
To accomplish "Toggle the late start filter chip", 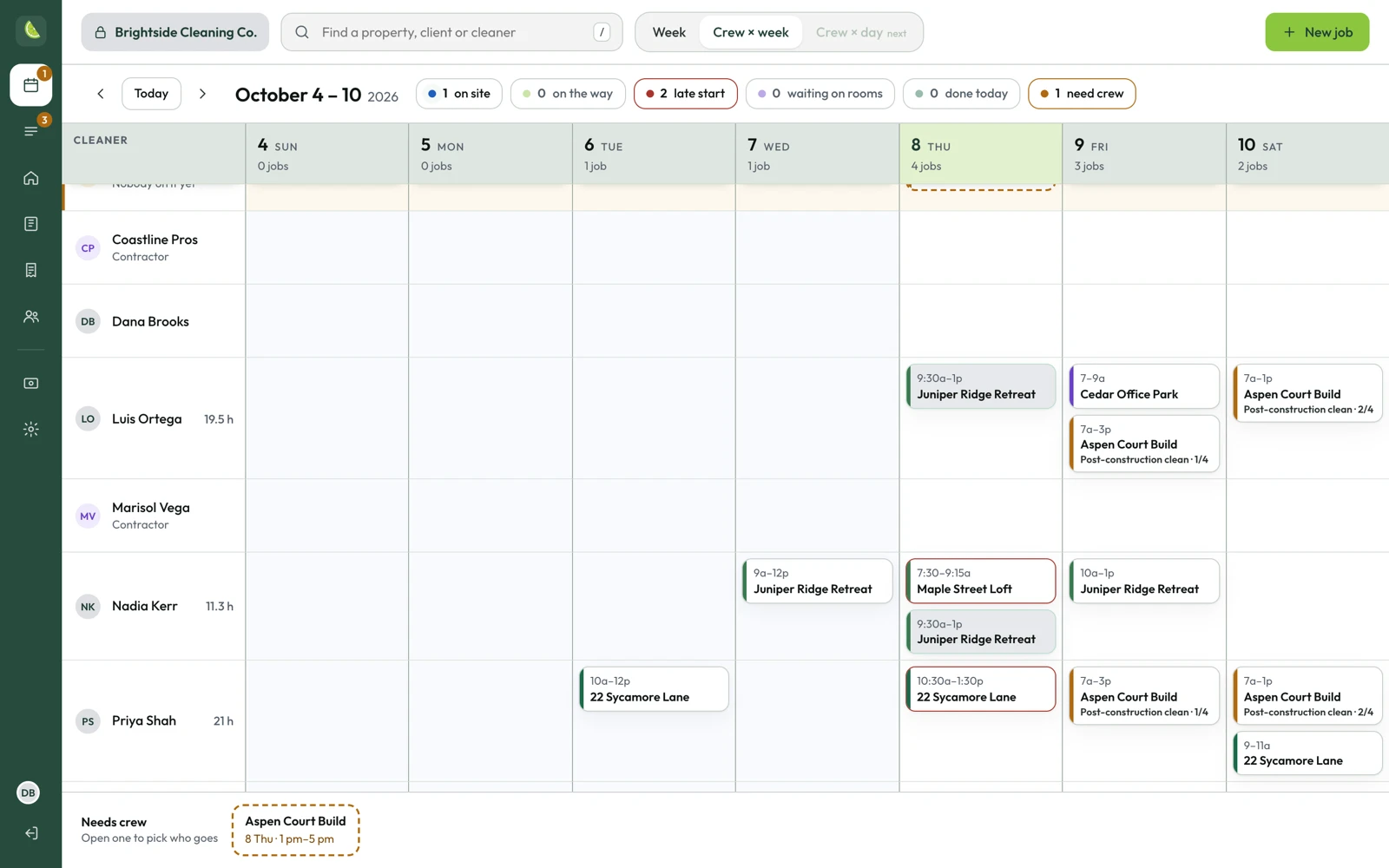I will coord(685,94).
